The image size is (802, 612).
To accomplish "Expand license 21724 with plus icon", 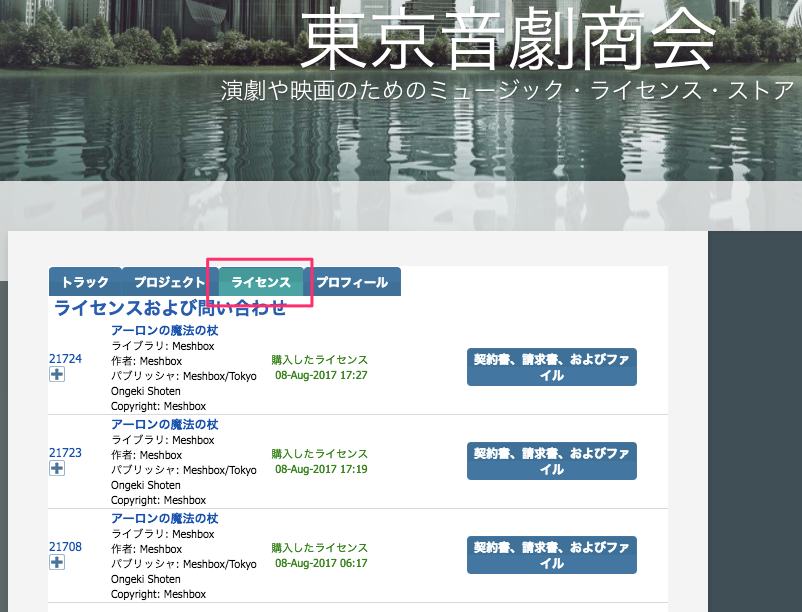I will [57, 374].
